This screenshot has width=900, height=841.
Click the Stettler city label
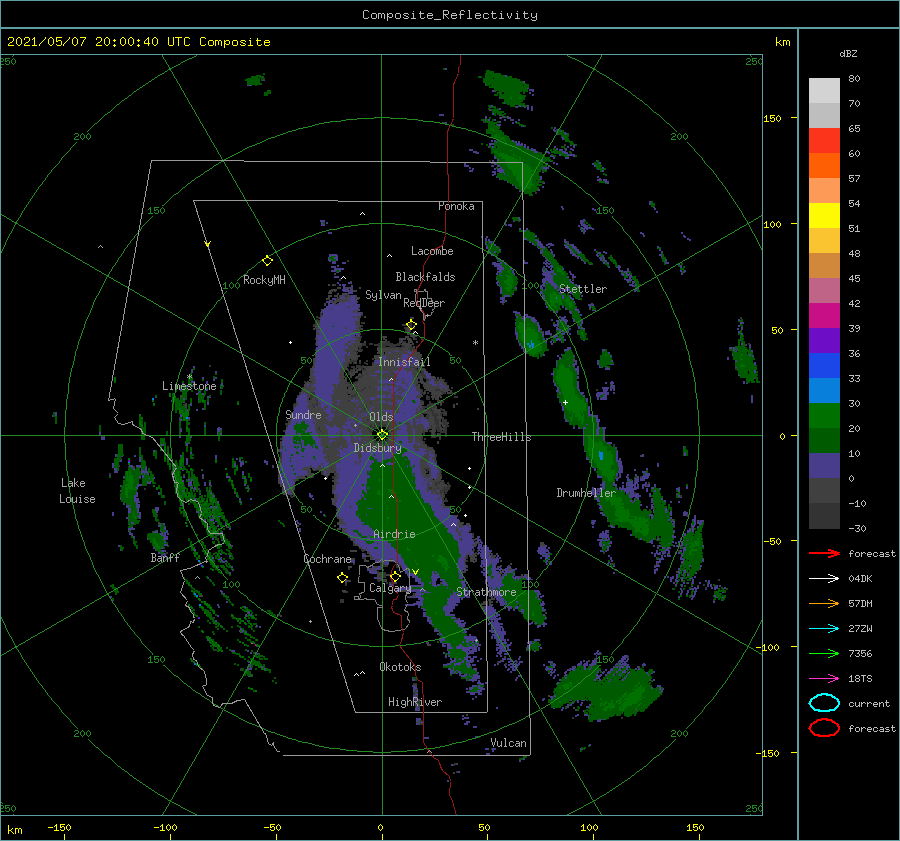[x=583, y=289]
